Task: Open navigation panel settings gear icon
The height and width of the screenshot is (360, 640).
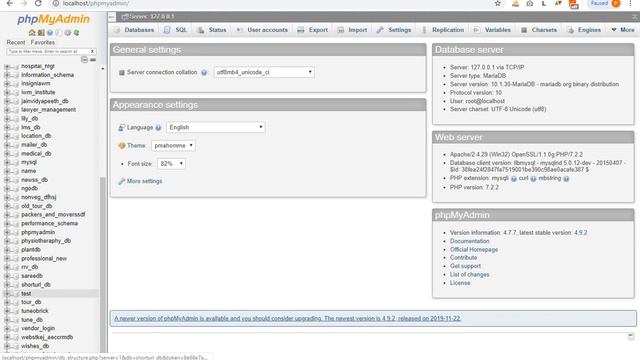Action: [x=68, y=33]
